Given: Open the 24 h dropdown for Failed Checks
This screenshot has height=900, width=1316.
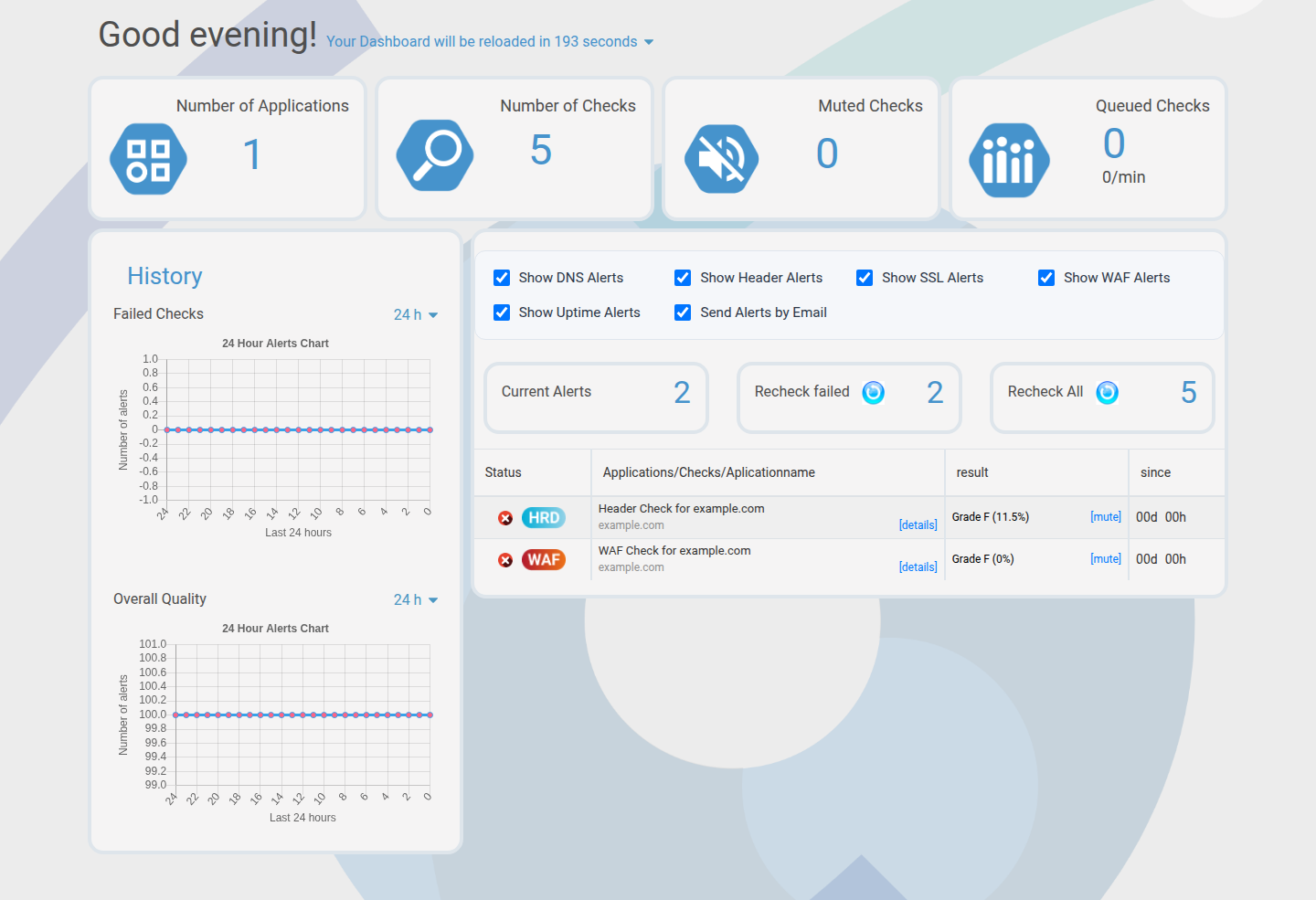Looking at the screenshot, I should (416, 314).
